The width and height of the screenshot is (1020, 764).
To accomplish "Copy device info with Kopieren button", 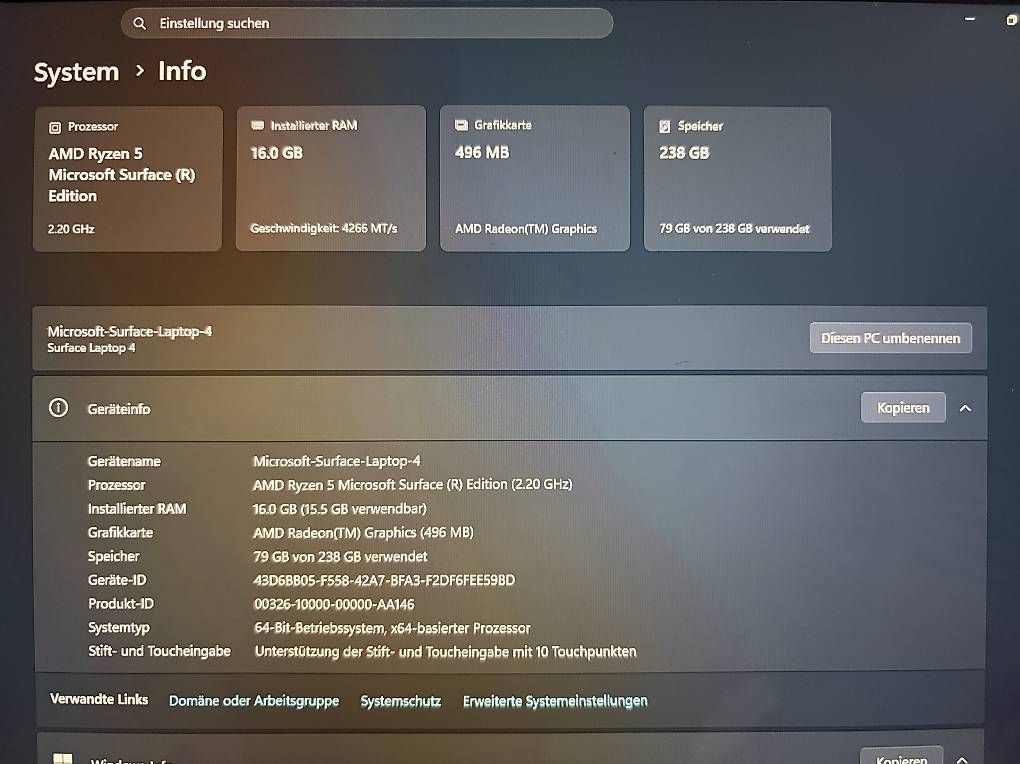I will pos(903,408).
